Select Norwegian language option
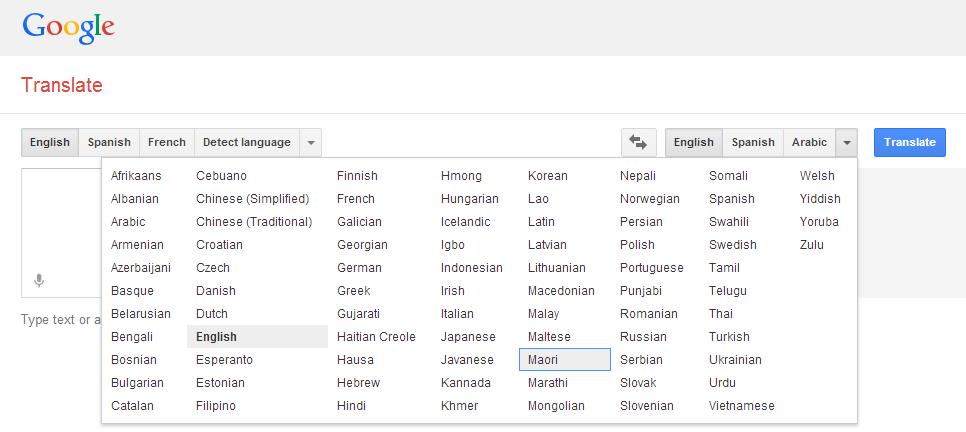Viewport: 966px width, 432px height. (650, 199)
